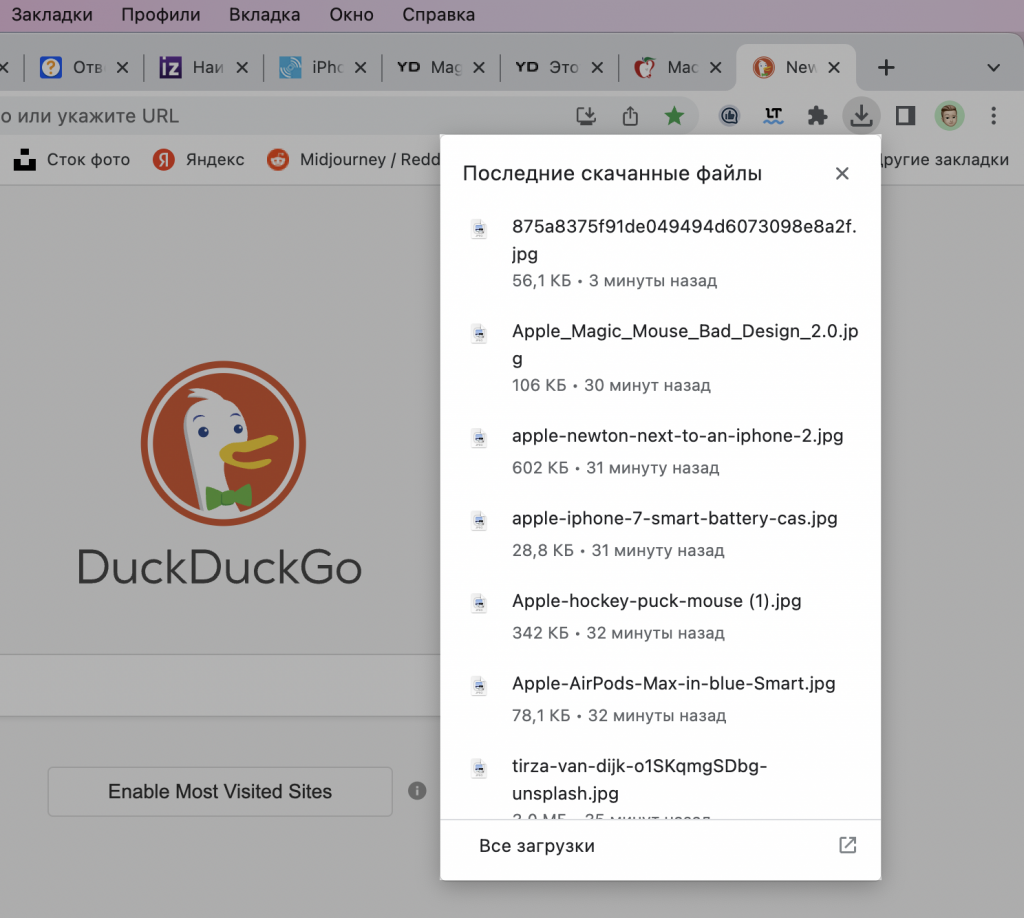The width and height of the screenshot is (1024, 918).
Task: Open the three-dot Chrome menu
Action: [x=993, y=115]
